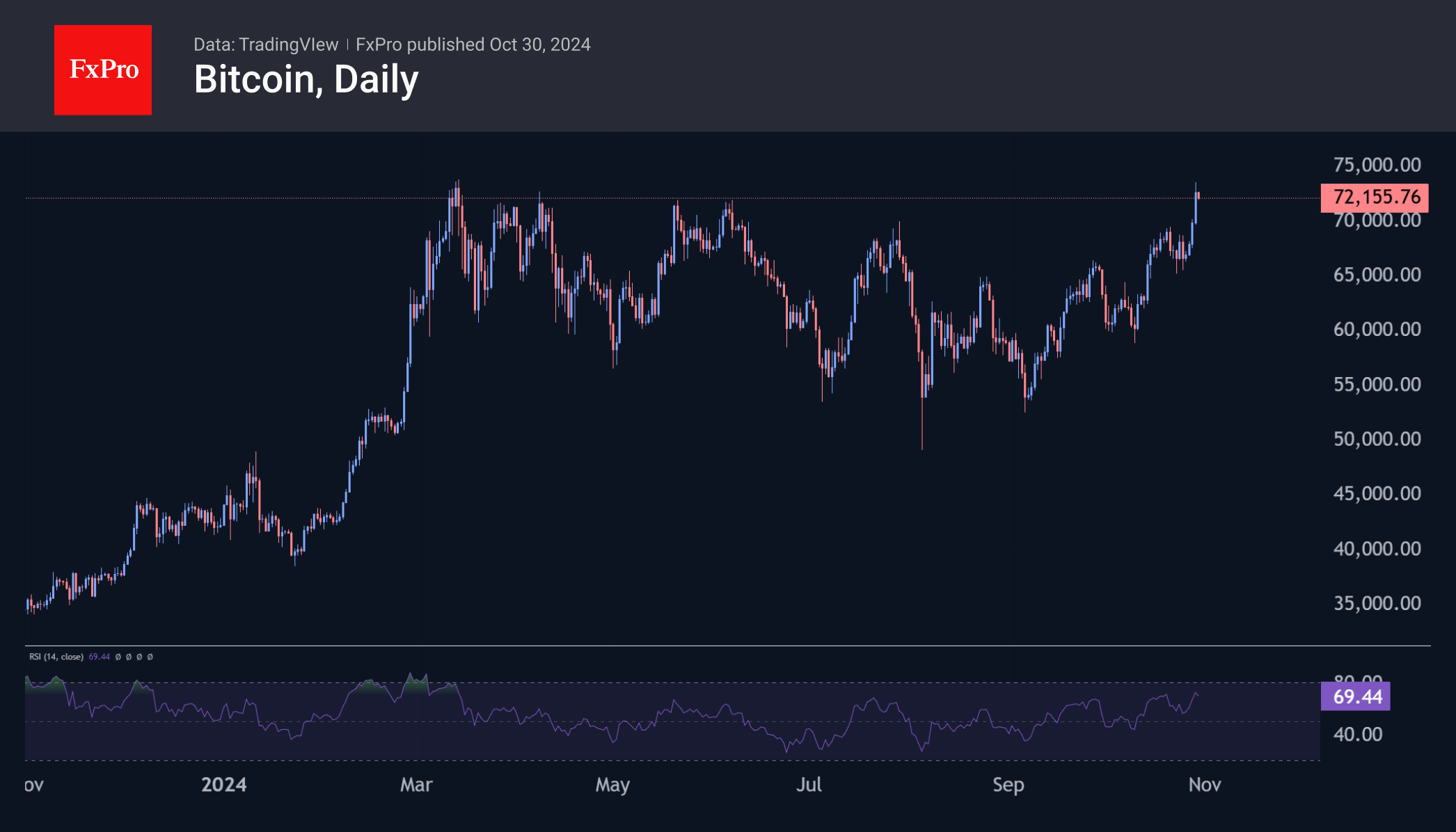Click the first null symbol after RSI value

click(118, 657)
